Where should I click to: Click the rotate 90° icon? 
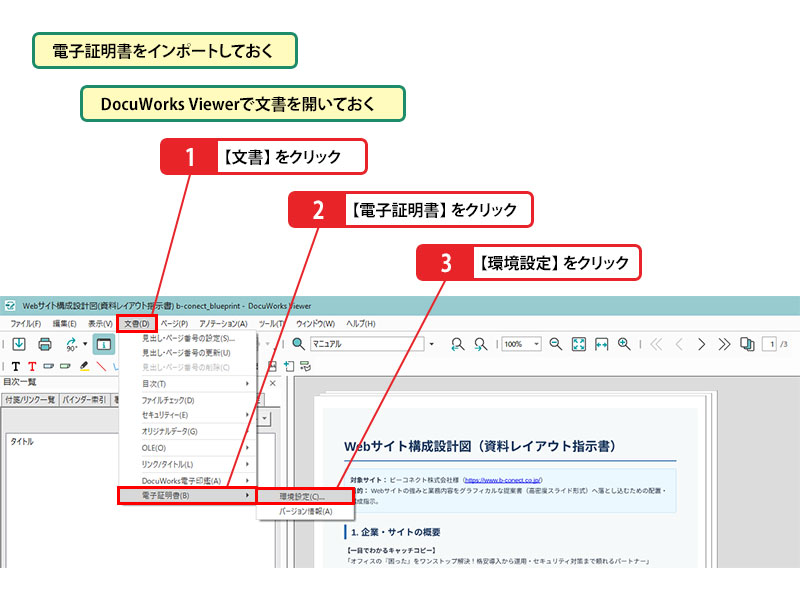[x=71, y=344]
